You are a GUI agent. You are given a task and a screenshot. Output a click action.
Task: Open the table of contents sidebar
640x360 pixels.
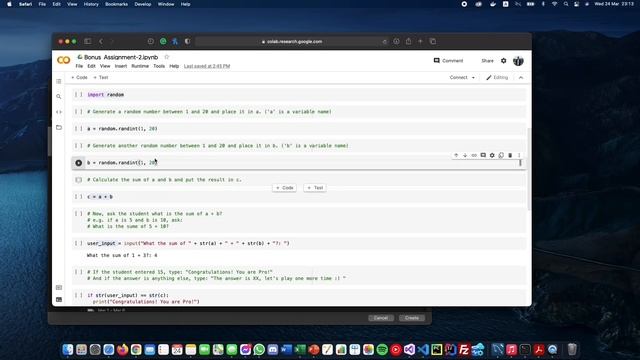59,82
